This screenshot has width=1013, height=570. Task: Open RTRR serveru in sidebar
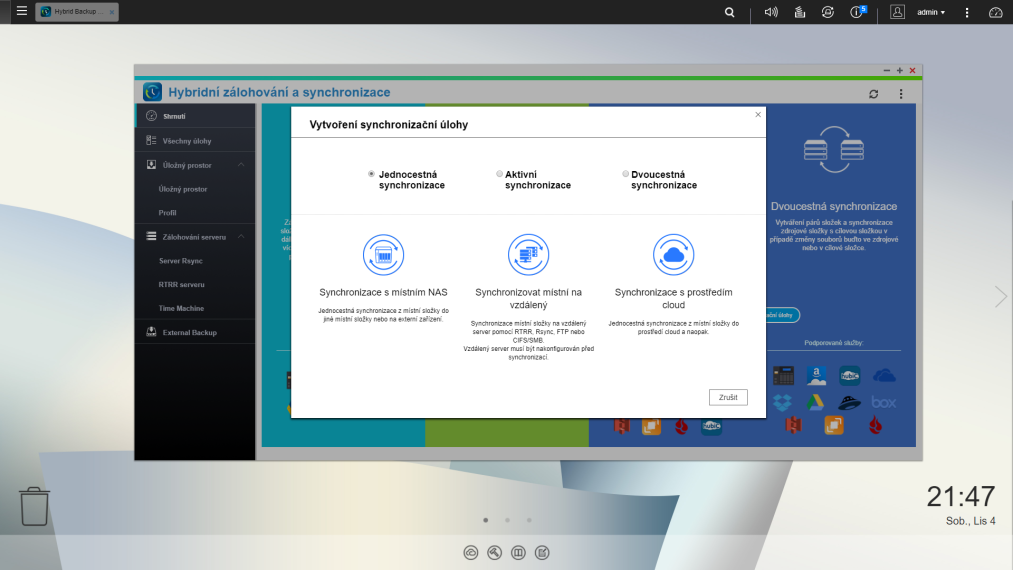pyautogui.click(x=182, y=284)
